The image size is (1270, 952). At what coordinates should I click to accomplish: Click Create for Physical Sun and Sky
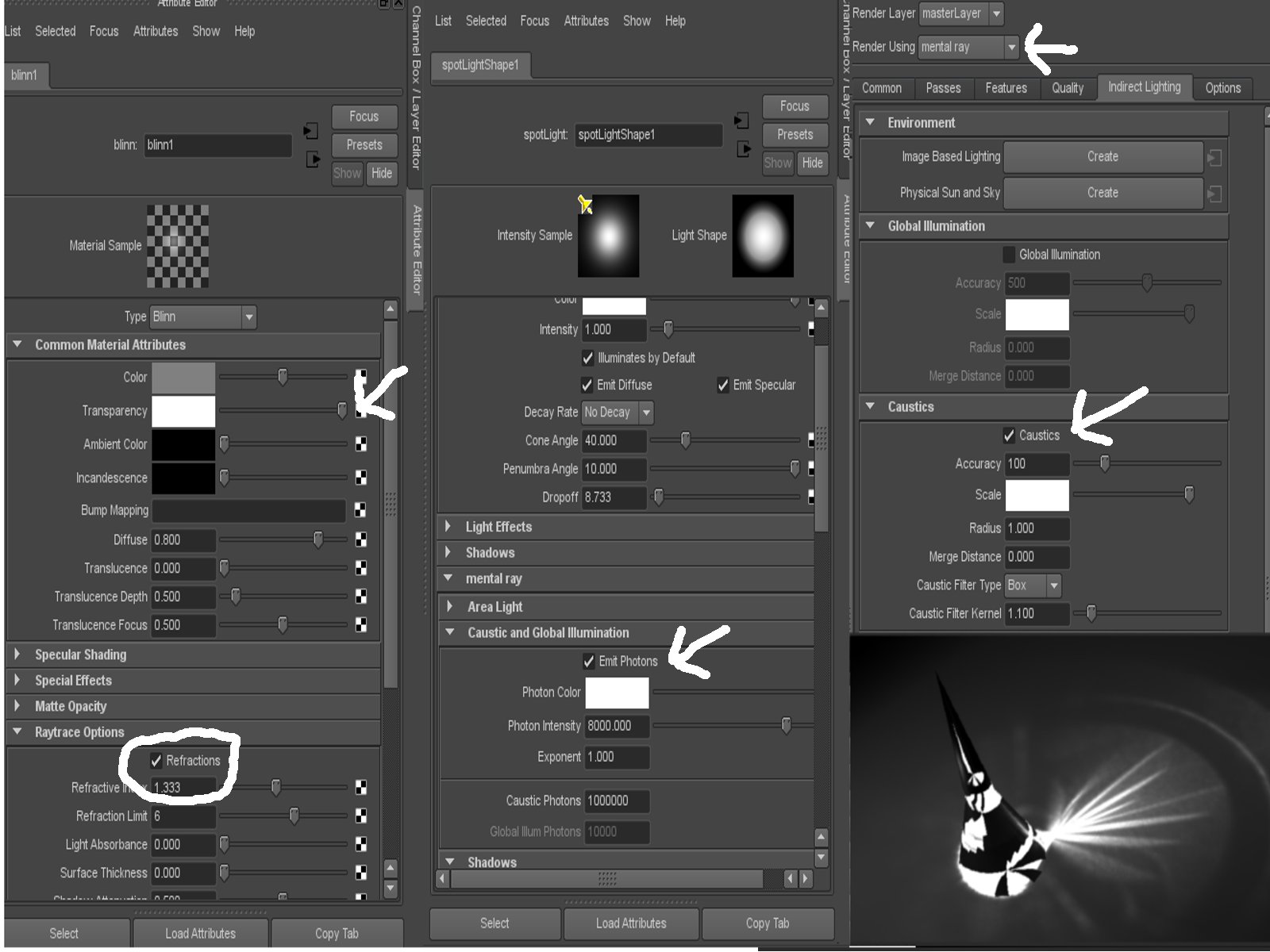[x=1103, y=193]
